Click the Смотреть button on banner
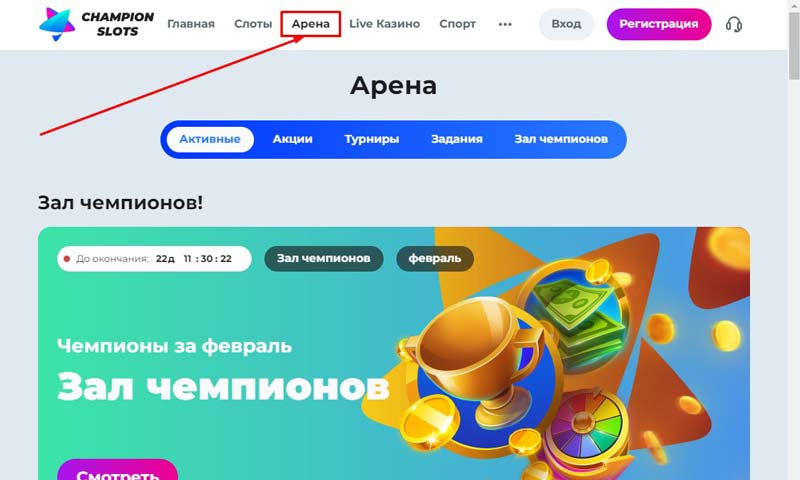The height and width of the screenshot is (480, 800). pyautogui.click(x=117, y=470)
